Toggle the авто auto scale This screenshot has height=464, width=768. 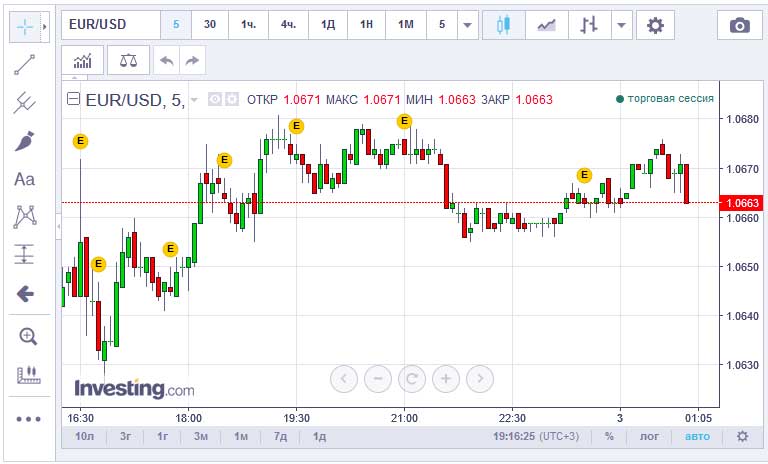pos(696,436)
